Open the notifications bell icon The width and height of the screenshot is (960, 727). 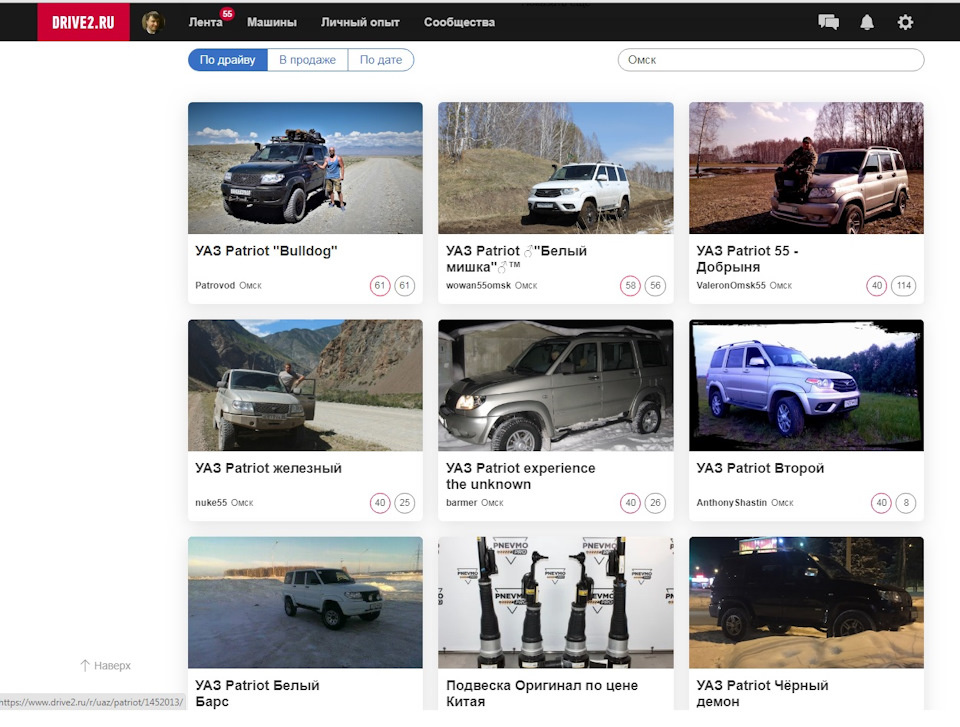[867, 22]
